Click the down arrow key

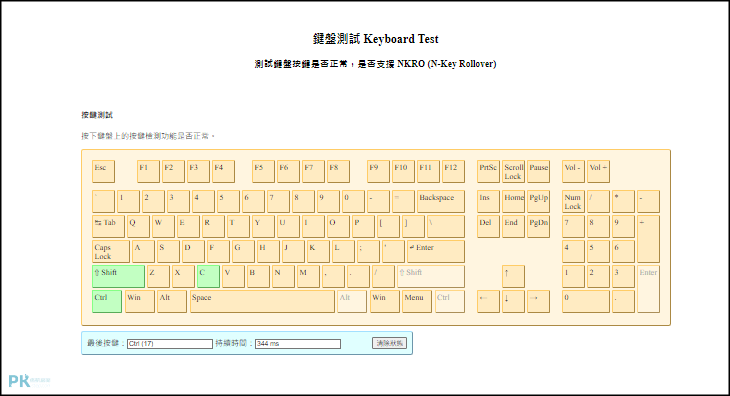(514, 302)
